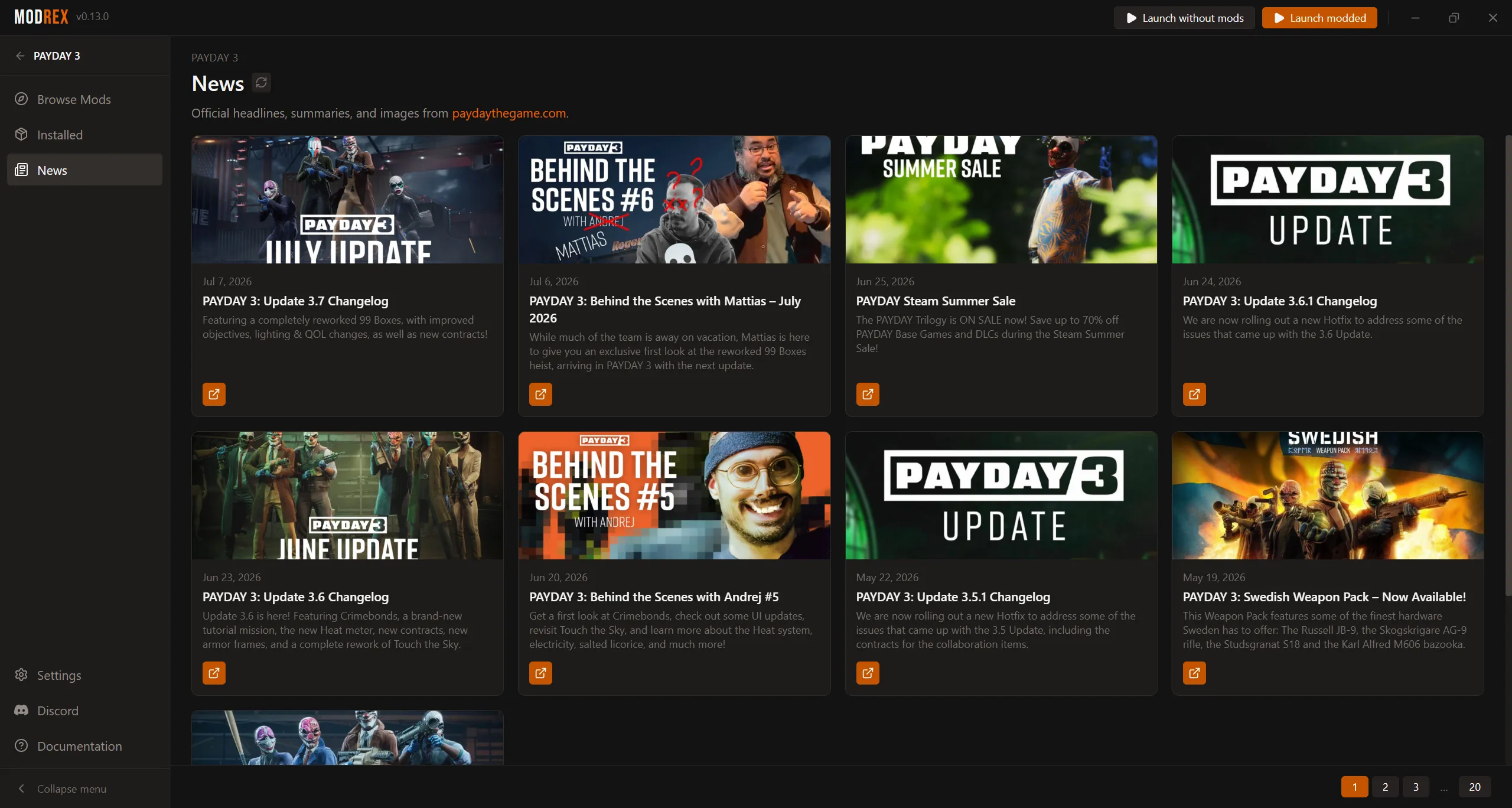This screenshot has width=1512, height=808.
Task: Click the Swedish Weapon Pack thumbnail
Action: pyautogui.click(x=1328, y=496)
